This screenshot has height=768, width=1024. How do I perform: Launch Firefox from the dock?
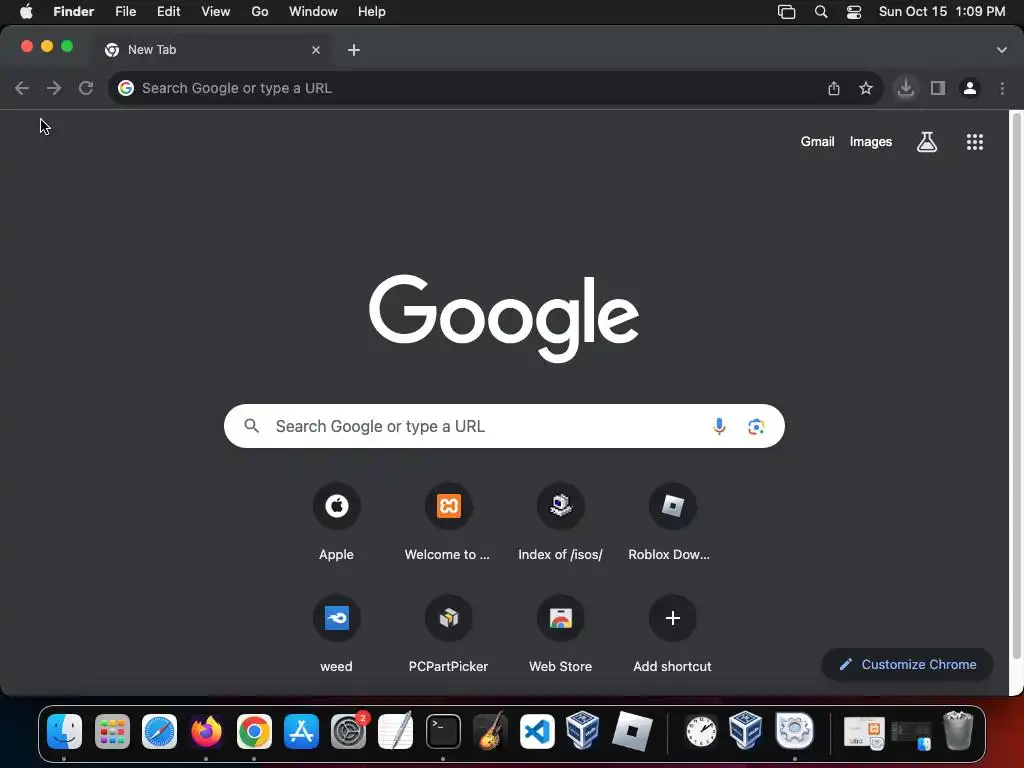[206, 731]
